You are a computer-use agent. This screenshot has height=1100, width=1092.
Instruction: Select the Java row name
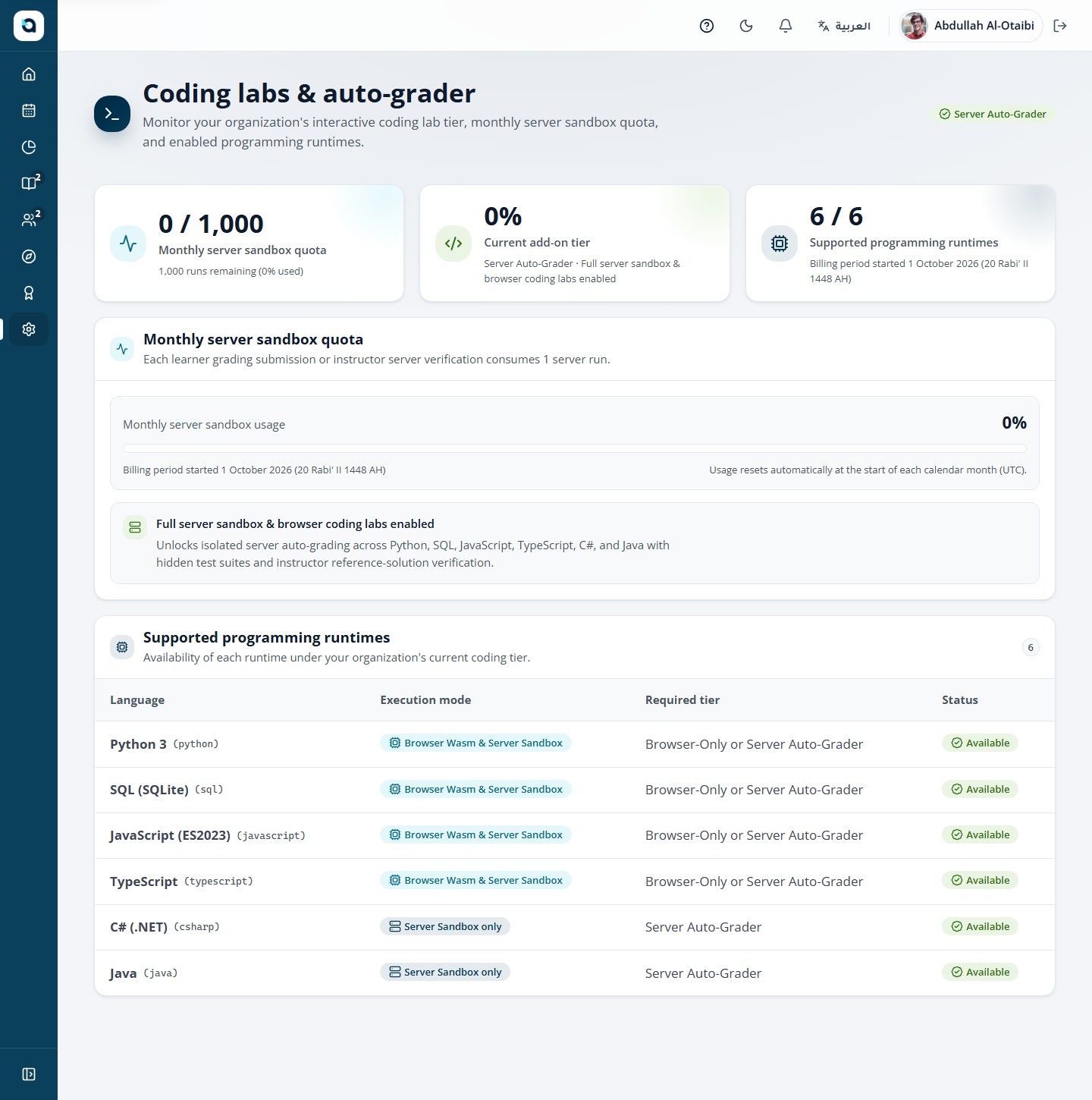point(124,973)
